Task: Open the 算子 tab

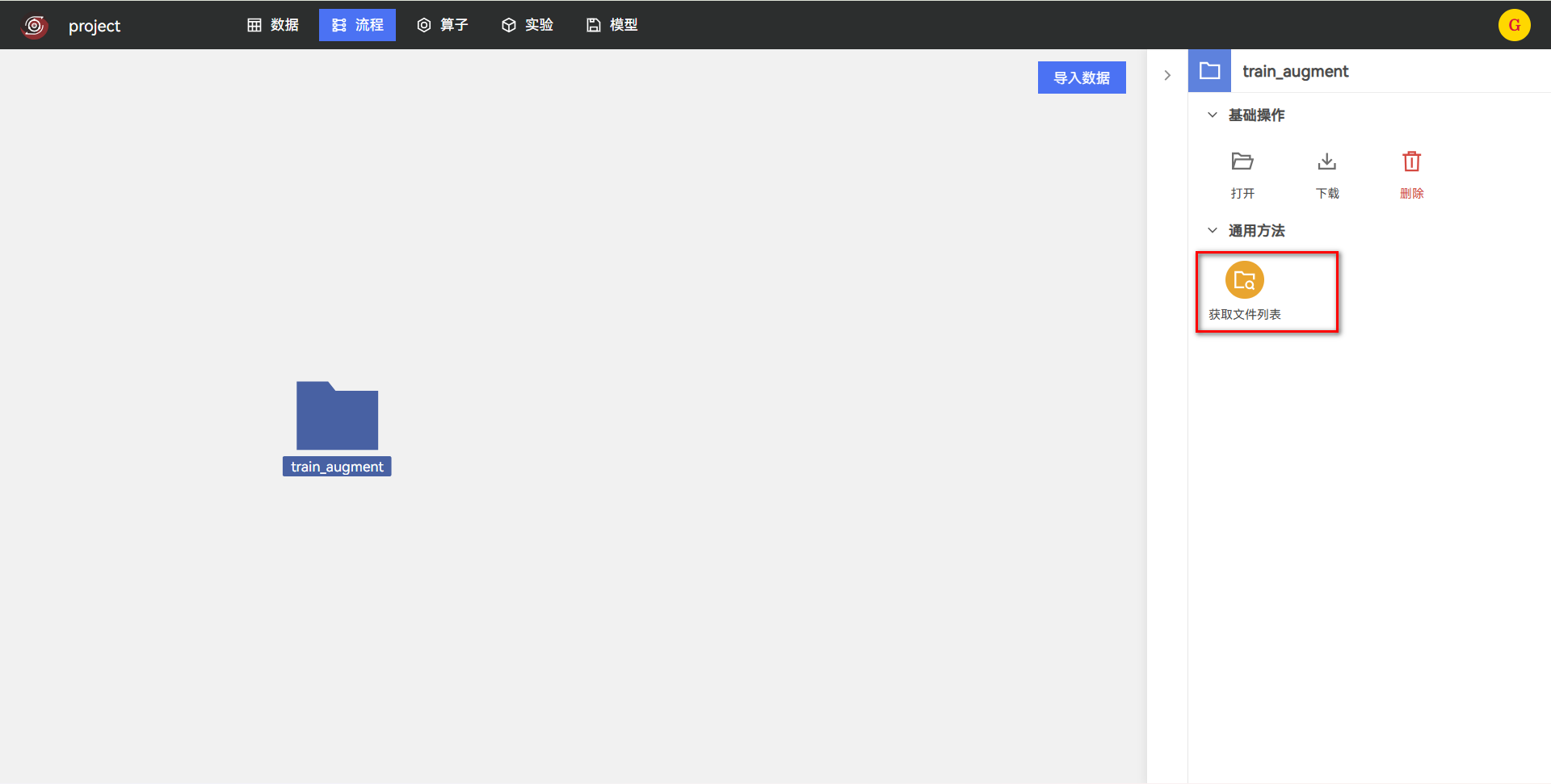Action: click(x=443, y=25)
